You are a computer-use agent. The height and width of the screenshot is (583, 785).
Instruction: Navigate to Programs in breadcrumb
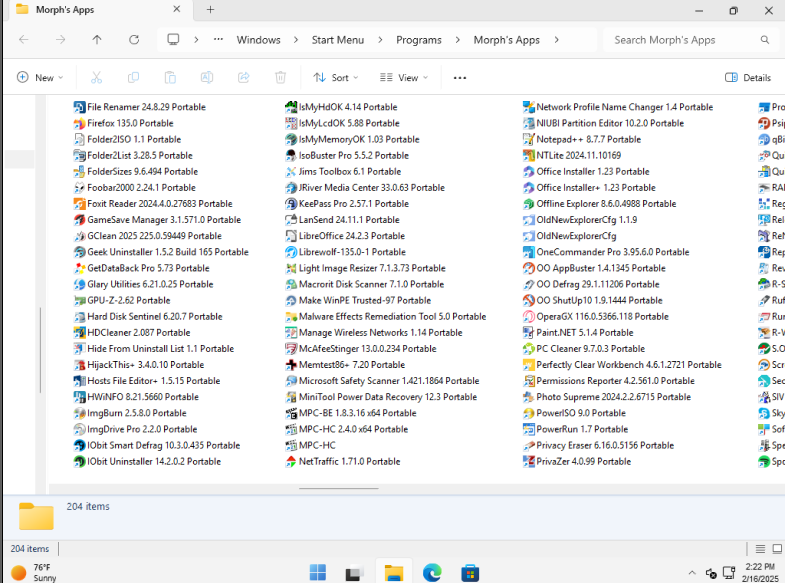(x=419, y=40)
